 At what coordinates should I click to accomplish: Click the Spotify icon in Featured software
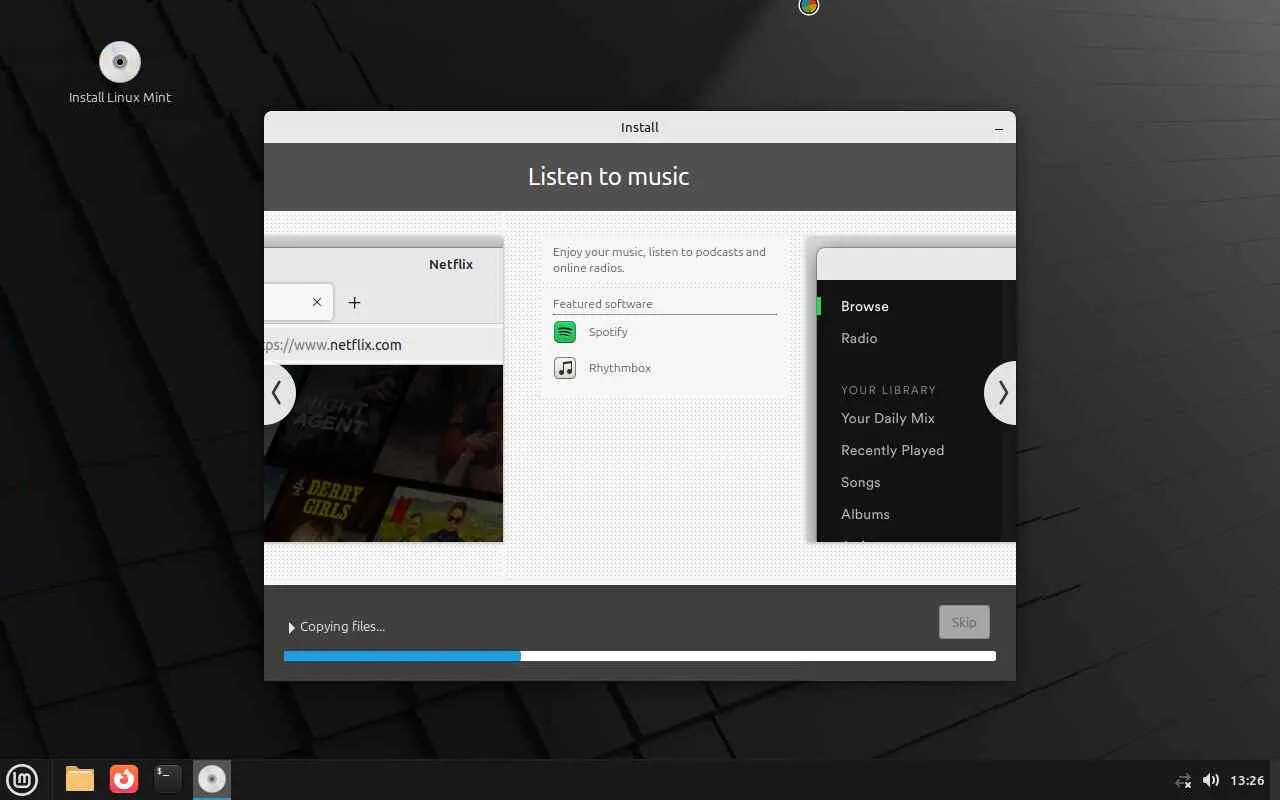[565, 332]
